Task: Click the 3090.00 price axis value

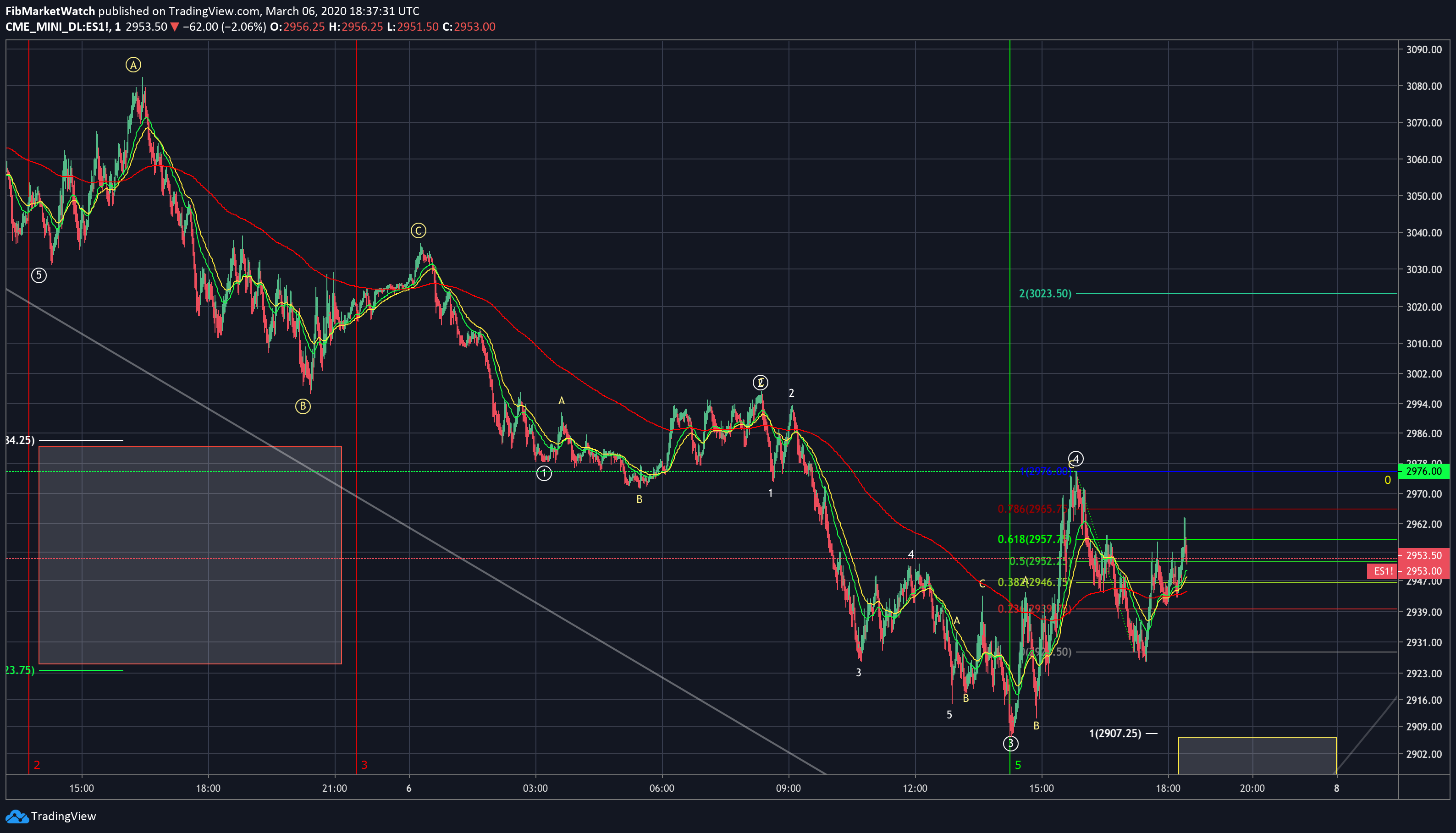Action: pos(1424,50)
